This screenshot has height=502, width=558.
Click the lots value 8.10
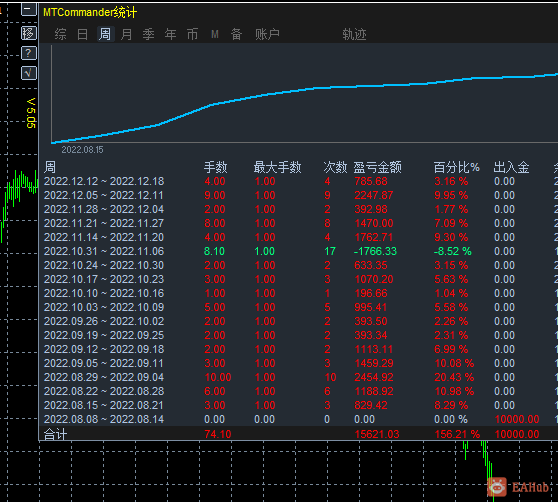[214, 251]
